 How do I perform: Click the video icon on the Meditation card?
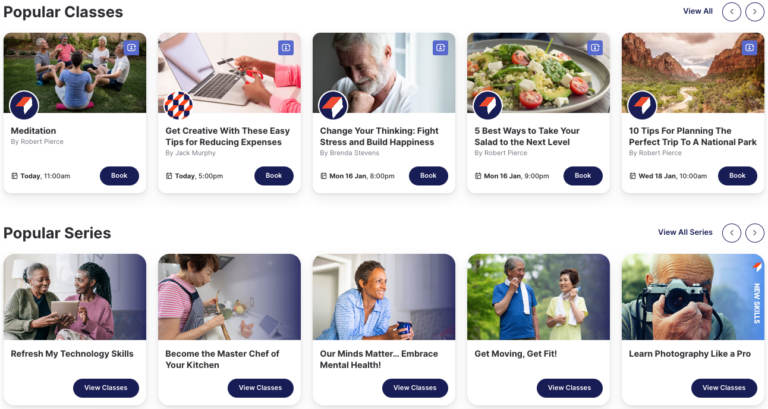coord(131,48)
